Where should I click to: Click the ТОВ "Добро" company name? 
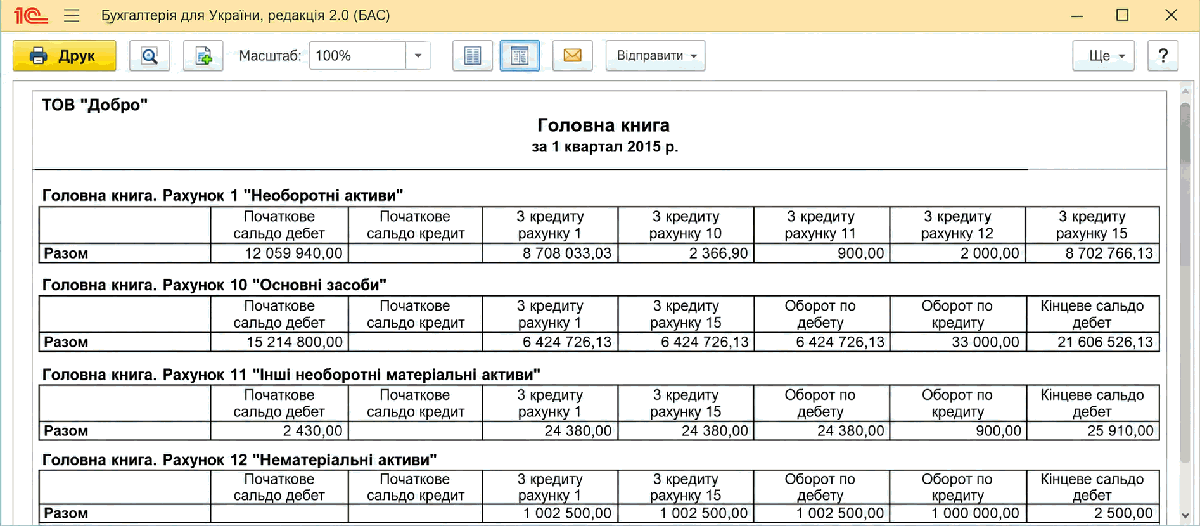coord(94,104)
